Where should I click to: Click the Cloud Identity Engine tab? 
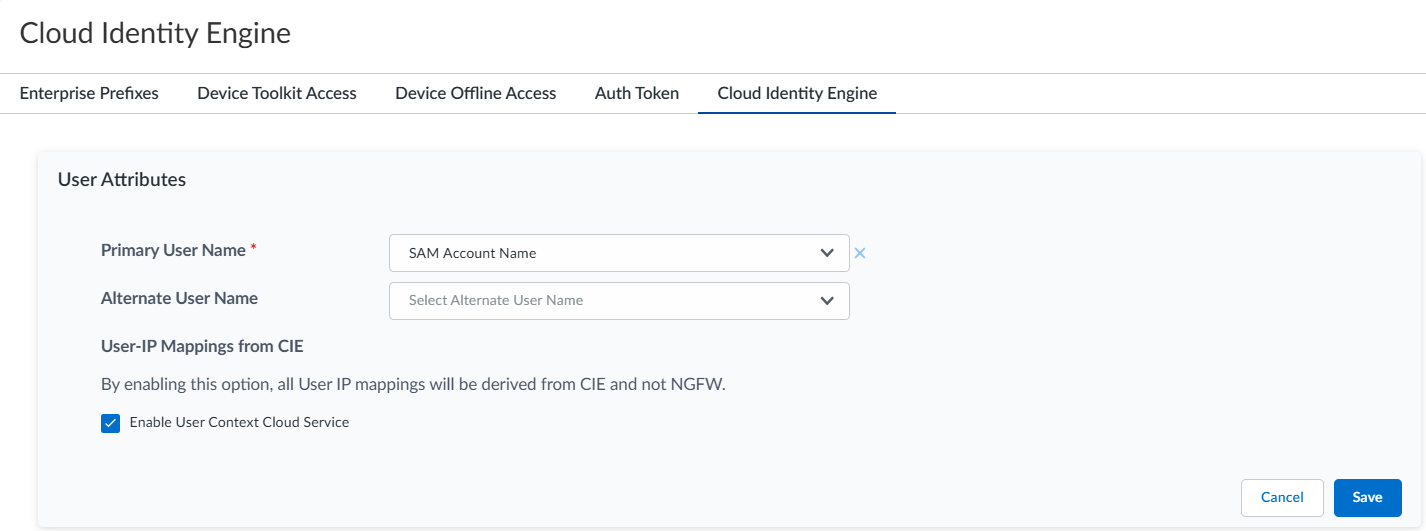click(797, 93)
